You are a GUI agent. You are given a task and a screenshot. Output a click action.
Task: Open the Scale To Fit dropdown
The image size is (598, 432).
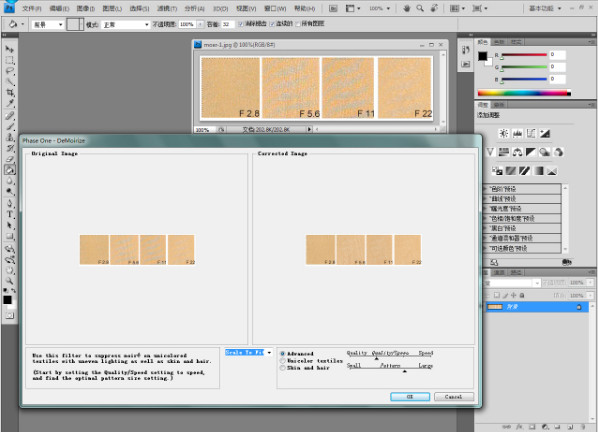[x=248, y=353]
